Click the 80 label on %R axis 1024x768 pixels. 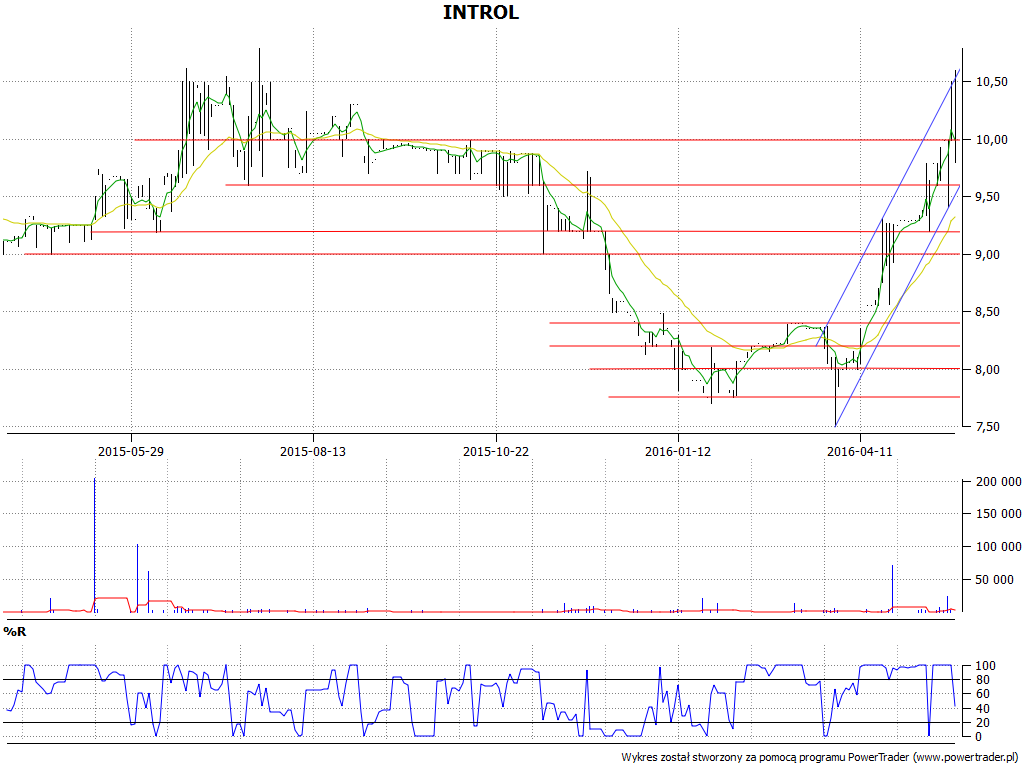(983, 680)
